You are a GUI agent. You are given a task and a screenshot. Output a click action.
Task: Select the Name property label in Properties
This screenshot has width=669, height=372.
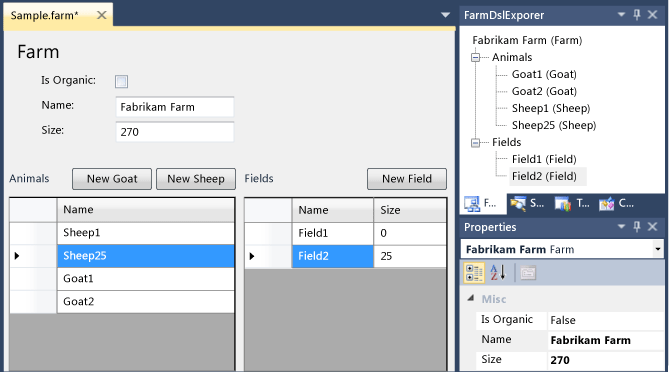[496, 340]
